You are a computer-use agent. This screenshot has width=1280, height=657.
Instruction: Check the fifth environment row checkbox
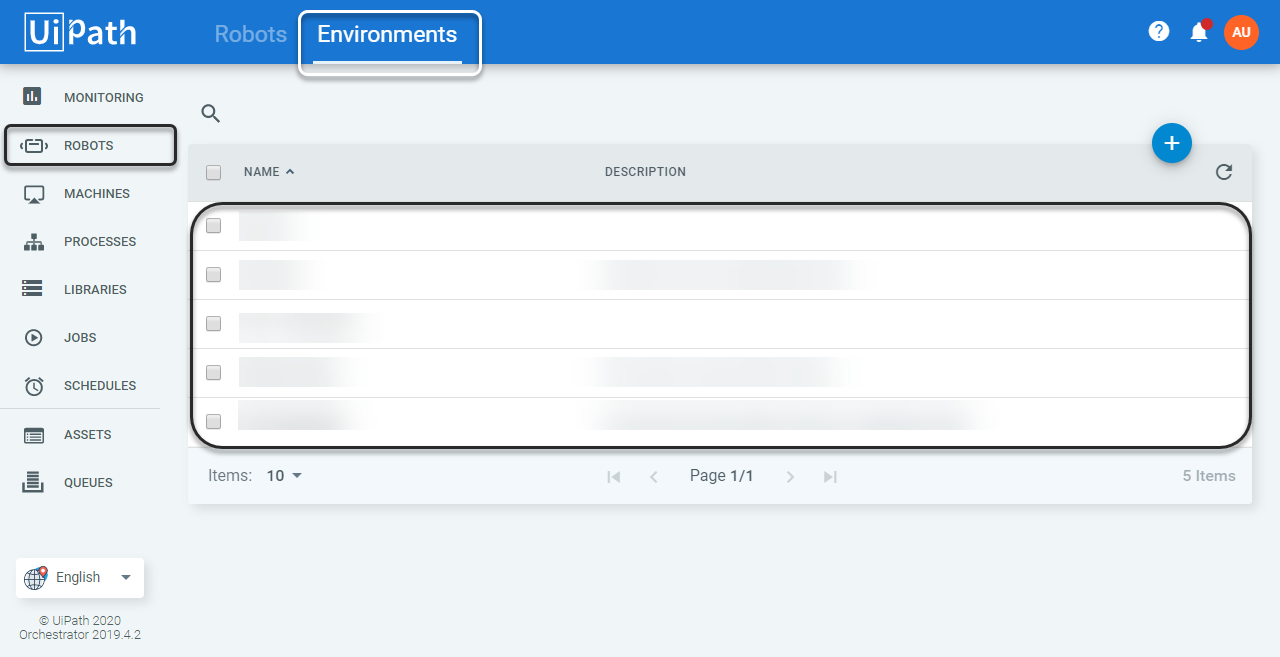213,421
